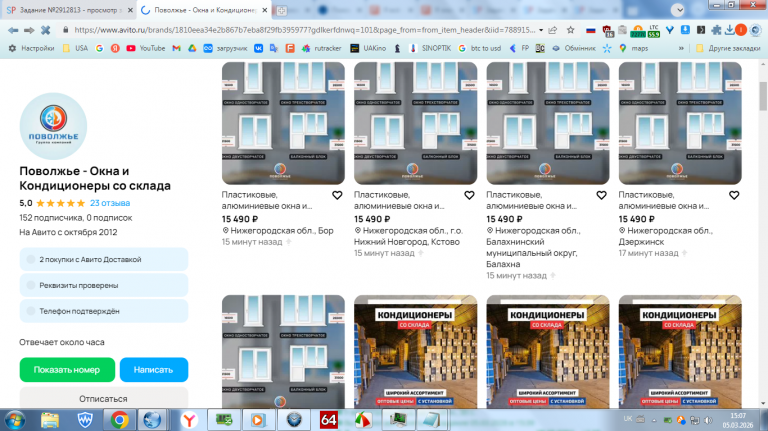Add the Бор listing to favorites with its heart
Image resolution: width=768 pixels, height=431 pixels.
[337, 195]
